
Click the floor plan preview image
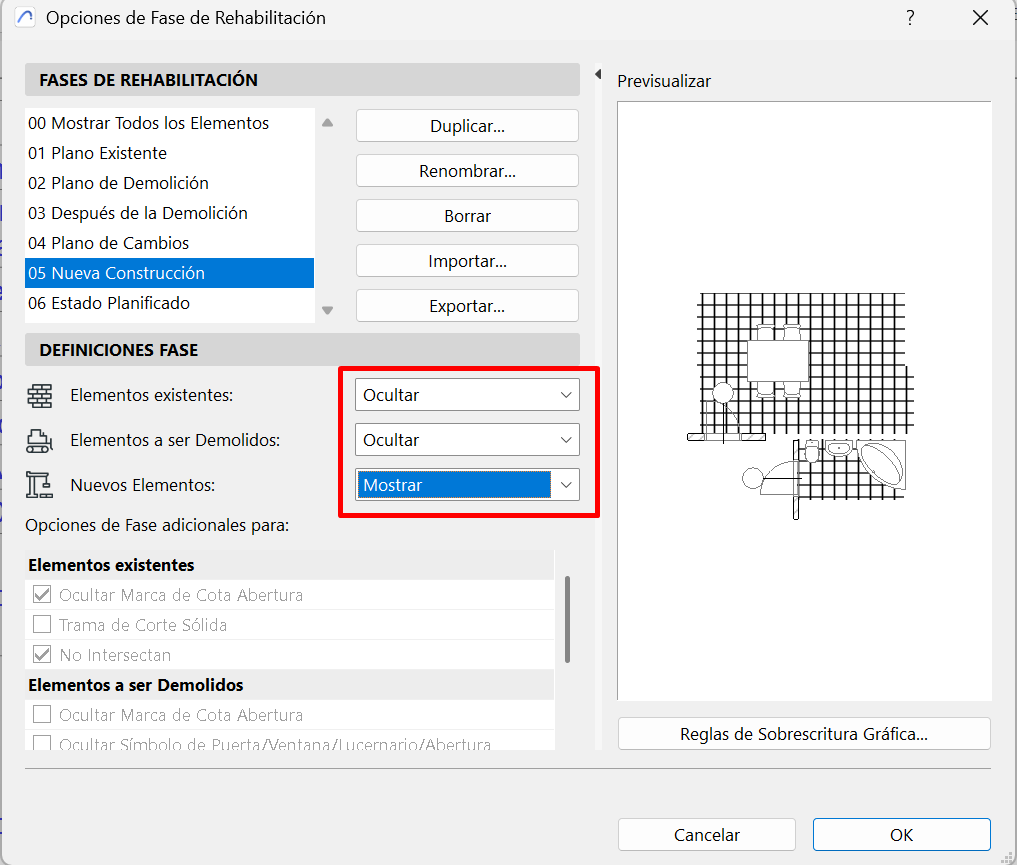[x=800, y=405]
